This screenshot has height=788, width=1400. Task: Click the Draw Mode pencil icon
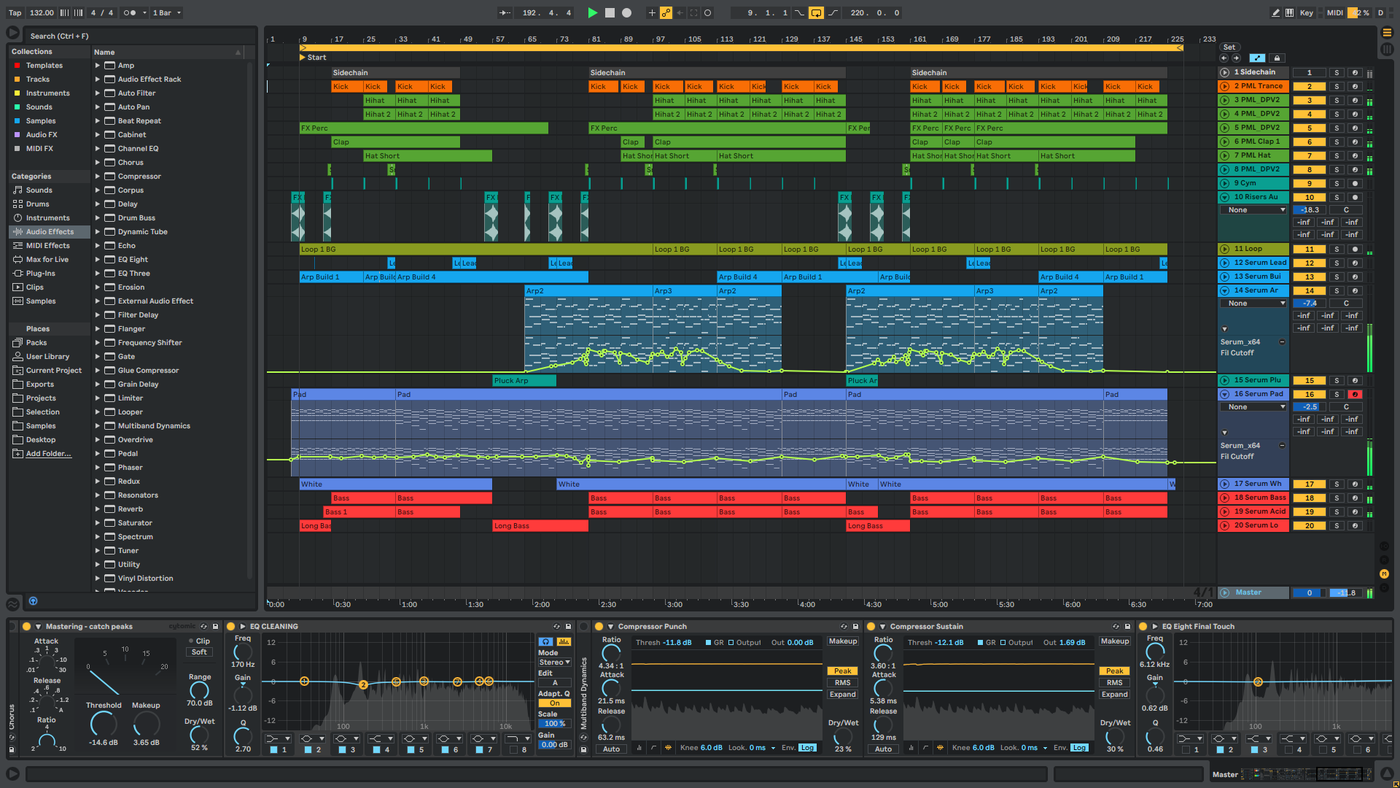1276,13
